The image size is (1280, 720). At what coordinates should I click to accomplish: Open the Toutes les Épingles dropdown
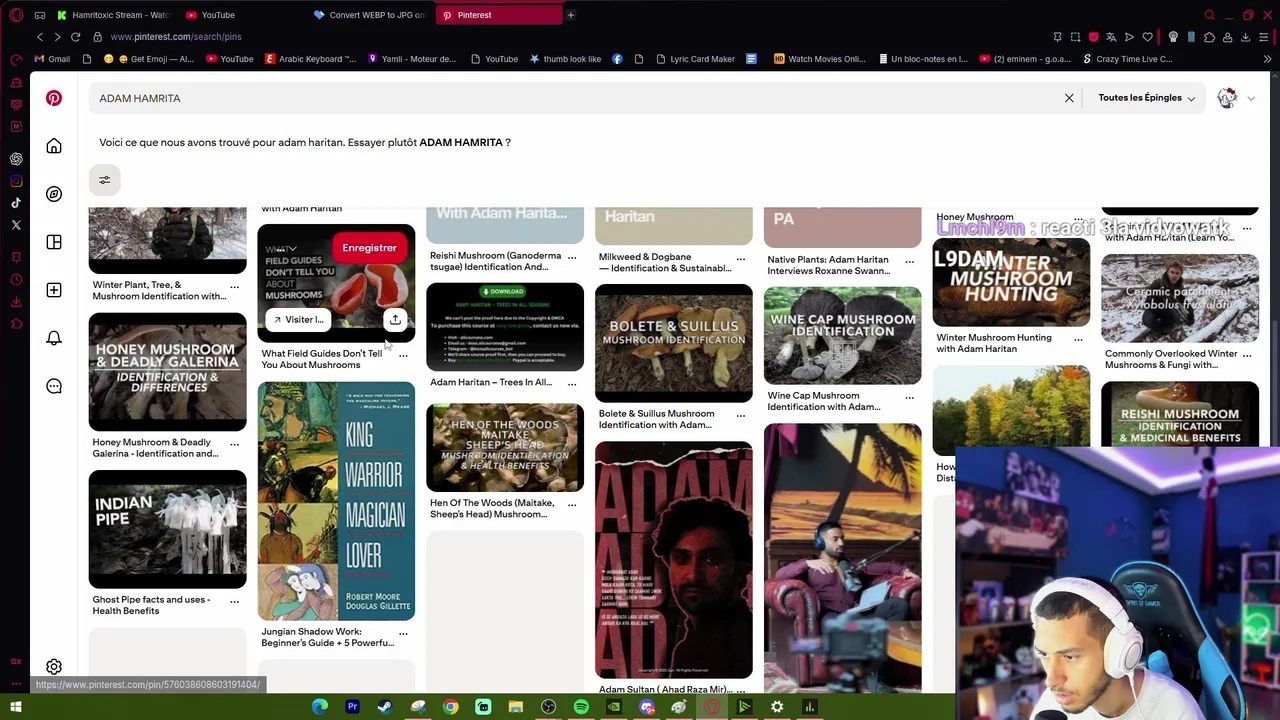click(x=1146, y=98)
